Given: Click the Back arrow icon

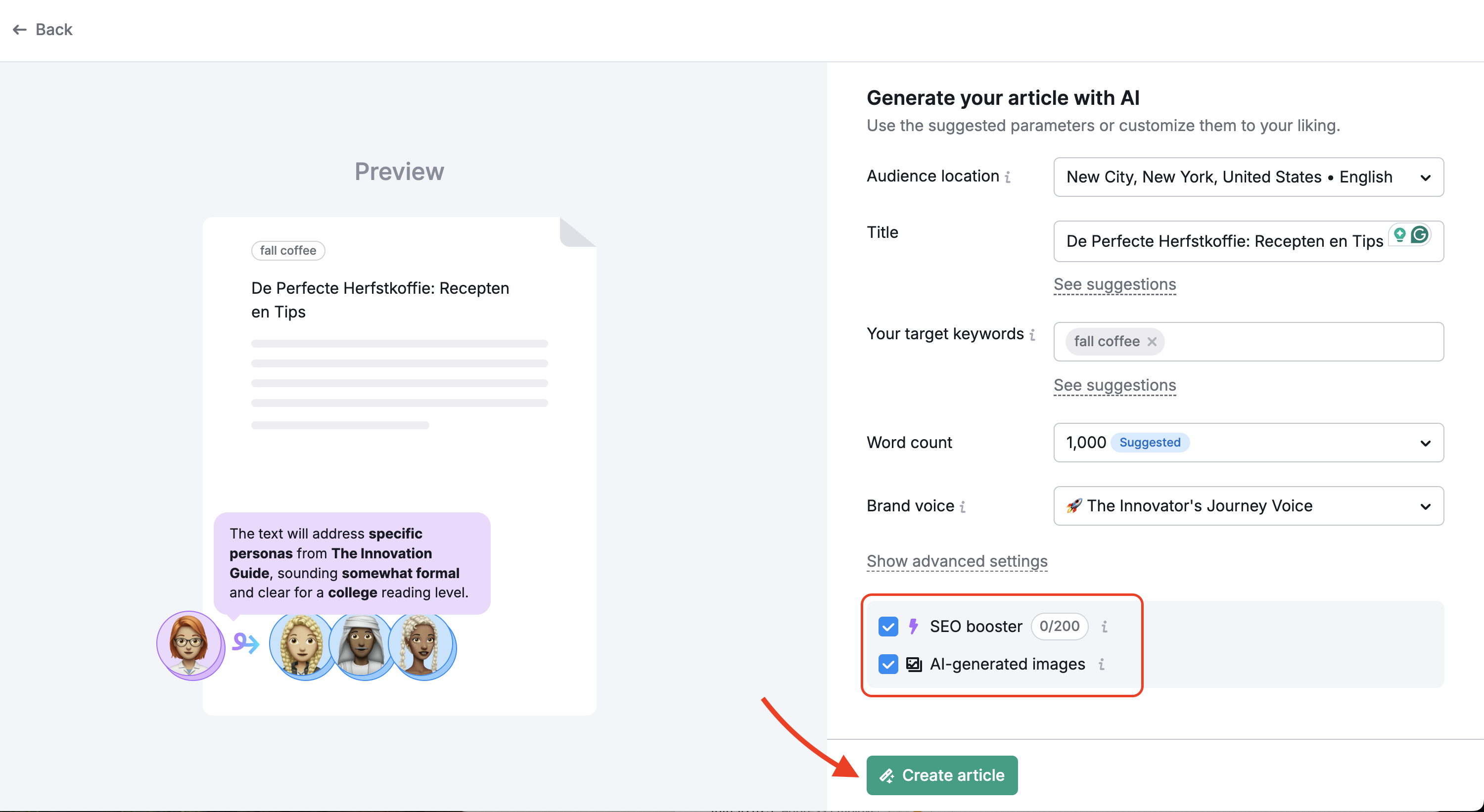Looking at the screenshot, I should [x=20, y=29].
